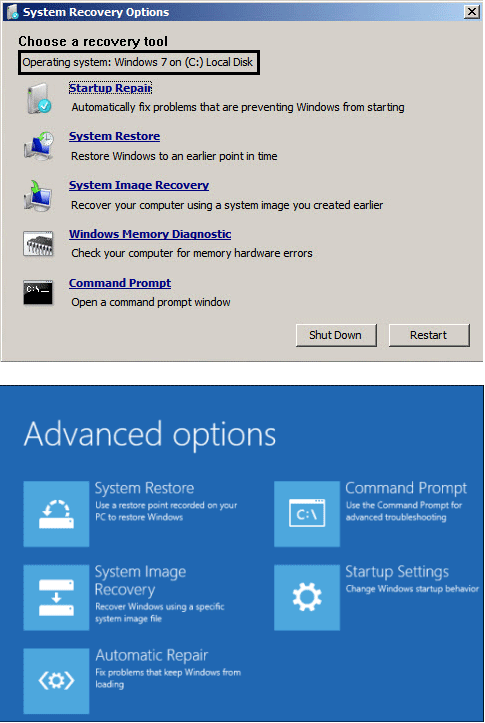Screen dimensions: 485x723
Task: Click System Restore label in Advanced options
Action: [x=144, y=488]
